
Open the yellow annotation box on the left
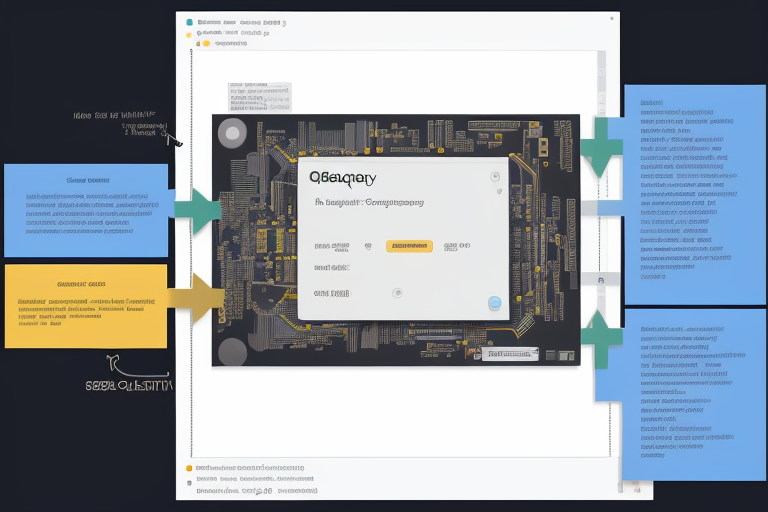[x=86, y=306]
